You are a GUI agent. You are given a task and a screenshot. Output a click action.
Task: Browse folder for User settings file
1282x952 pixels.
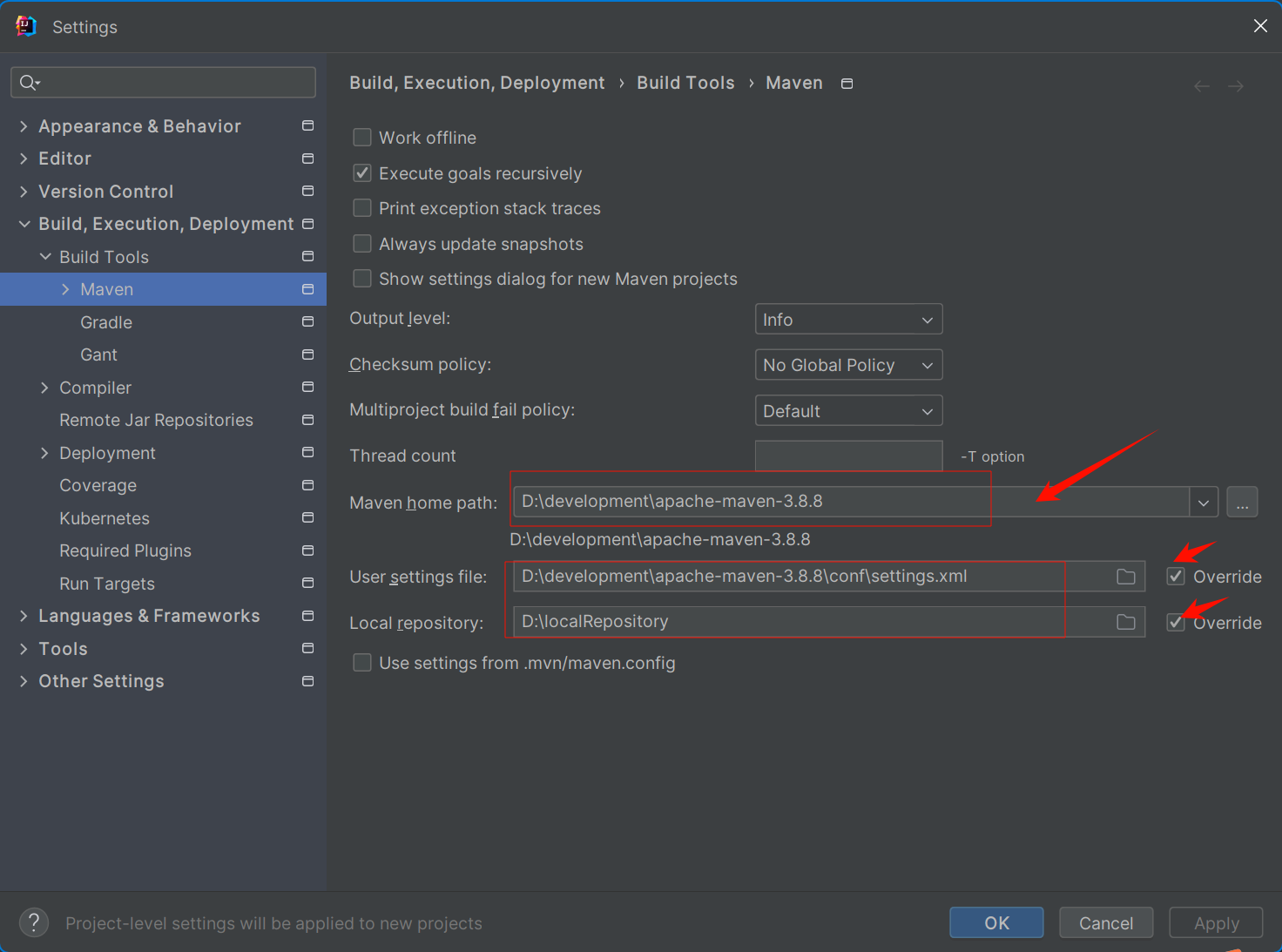tap(1126, 577)
